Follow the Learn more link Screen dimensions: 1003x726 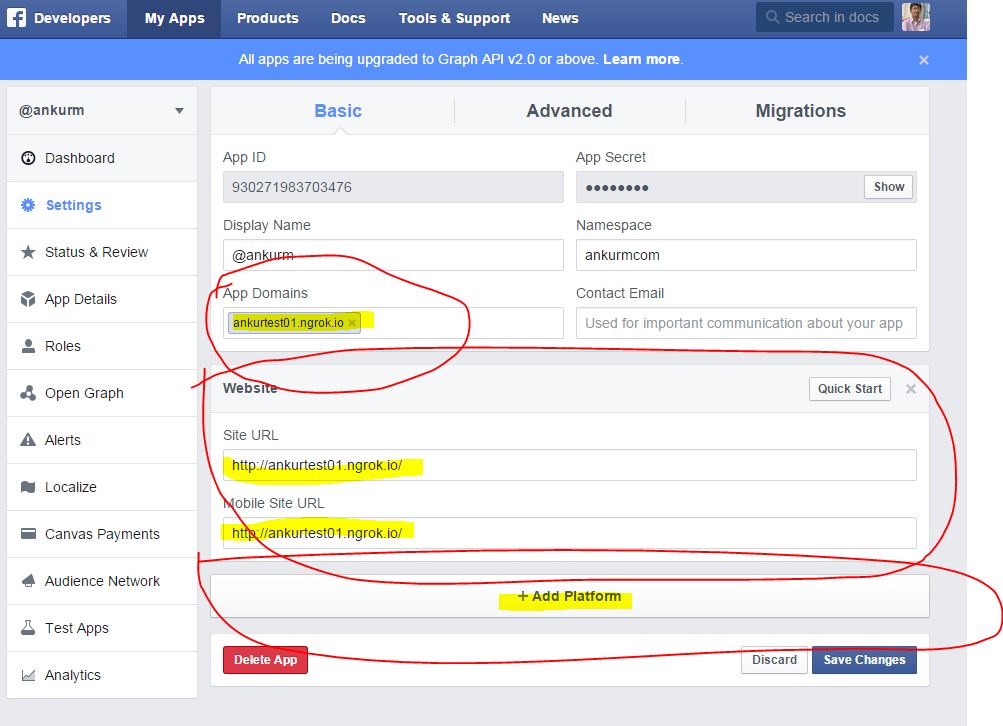(x=641, y=59)
